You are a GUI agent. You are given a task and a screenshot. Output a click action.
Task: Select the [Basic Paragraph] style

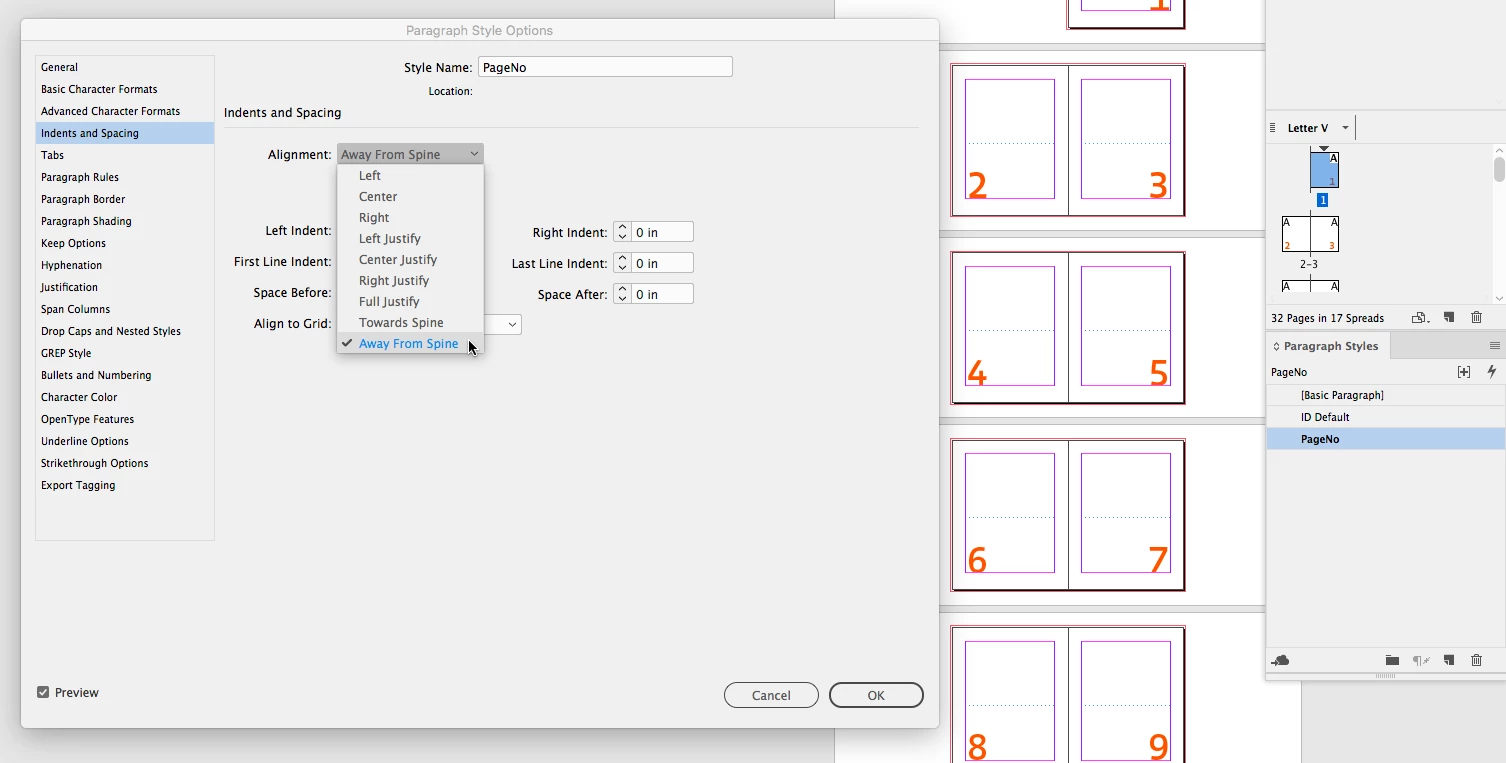tap(1386, 395)
